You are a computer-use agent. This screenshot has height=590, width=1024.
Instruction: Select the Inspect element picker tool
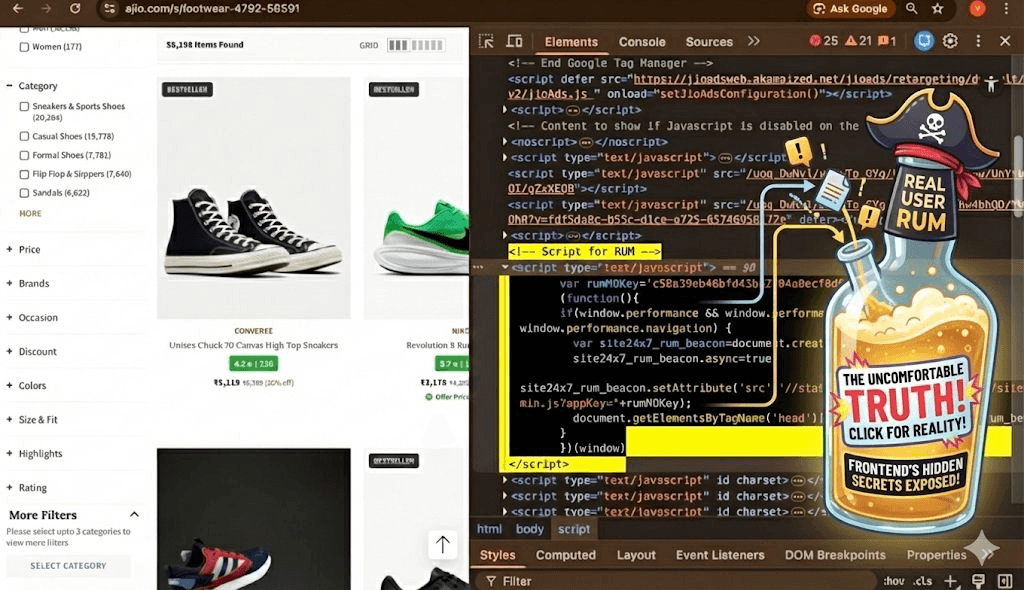[485, 41]
